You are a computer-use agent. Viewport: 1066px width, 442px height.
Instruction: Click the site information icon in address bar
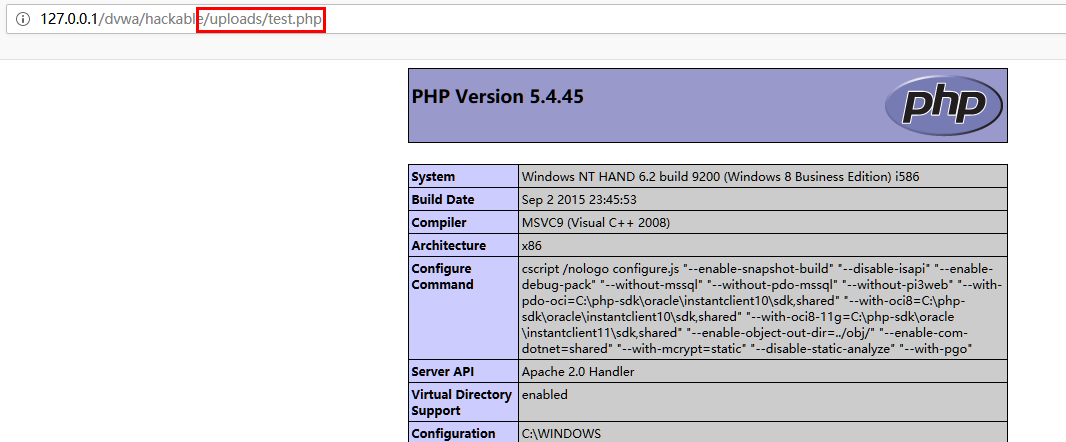click(22, 19)
